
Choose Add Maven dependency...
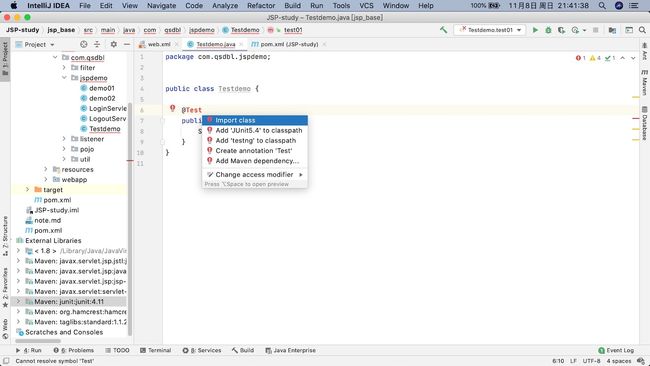coord(255,161)
